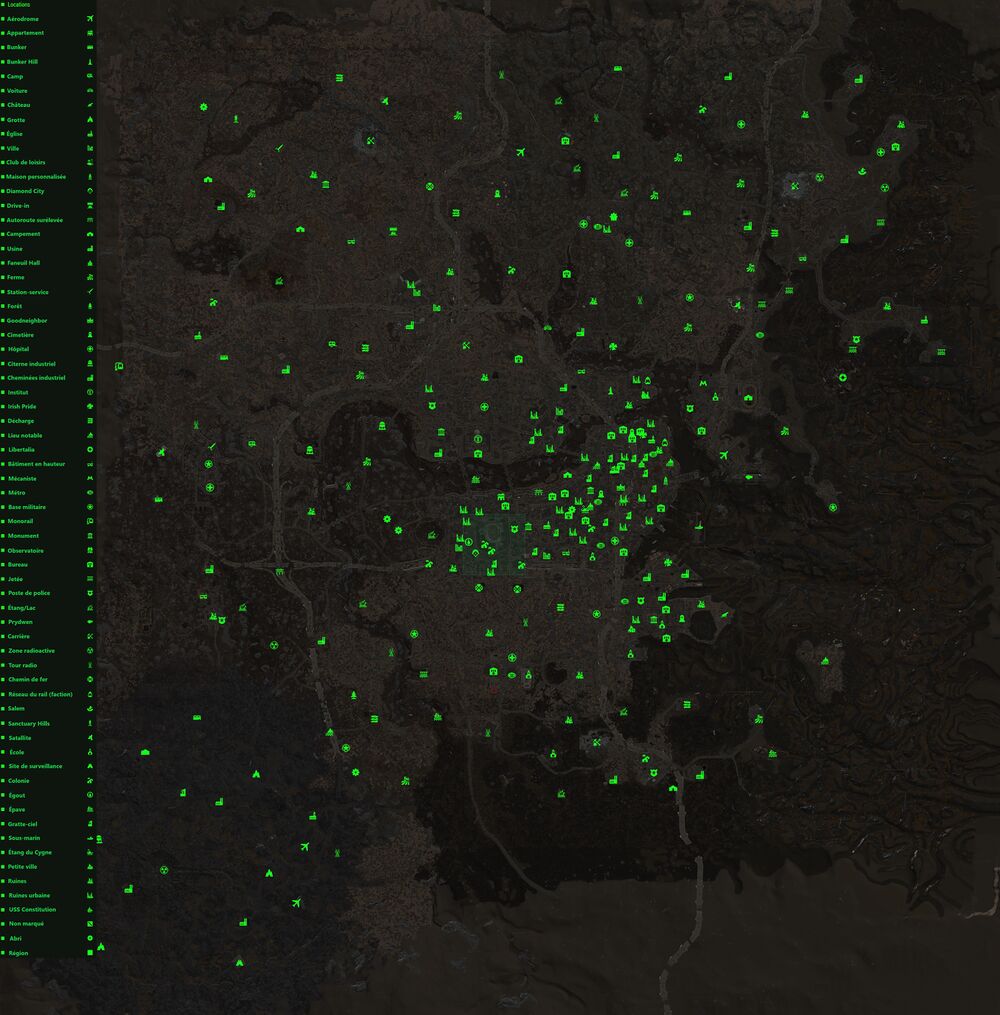Select the 'Cimetière' legend label
The width and height of the screenshot is (1000, 1015).
point(20,335)
